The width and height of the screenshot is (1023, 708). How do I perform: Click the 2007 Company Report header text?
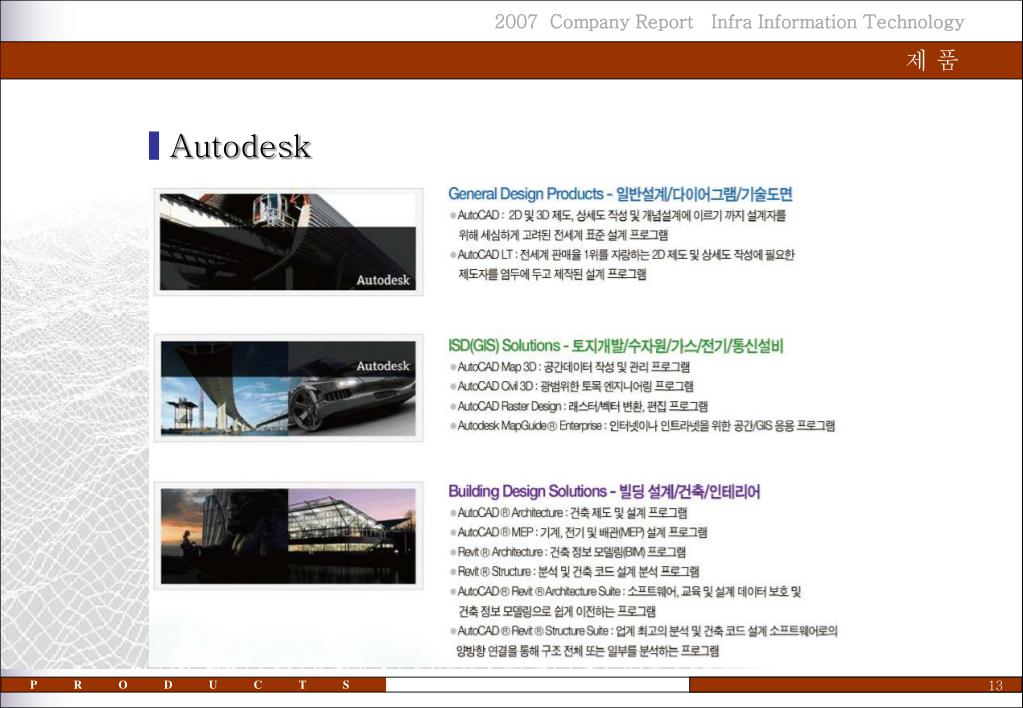pos(593,22)
